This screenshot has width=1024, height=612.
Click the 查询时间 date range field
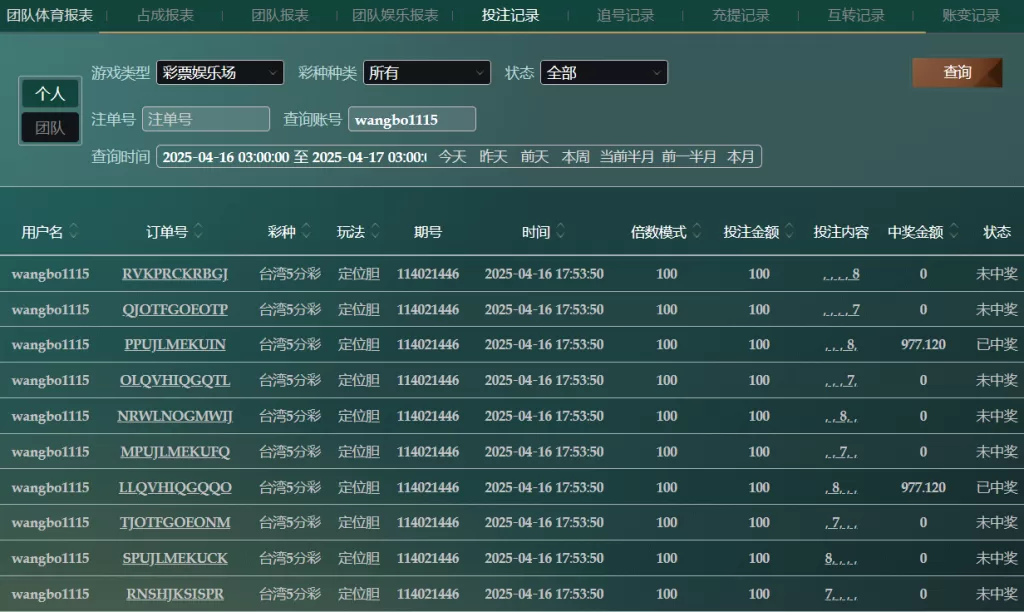point(294,157)
